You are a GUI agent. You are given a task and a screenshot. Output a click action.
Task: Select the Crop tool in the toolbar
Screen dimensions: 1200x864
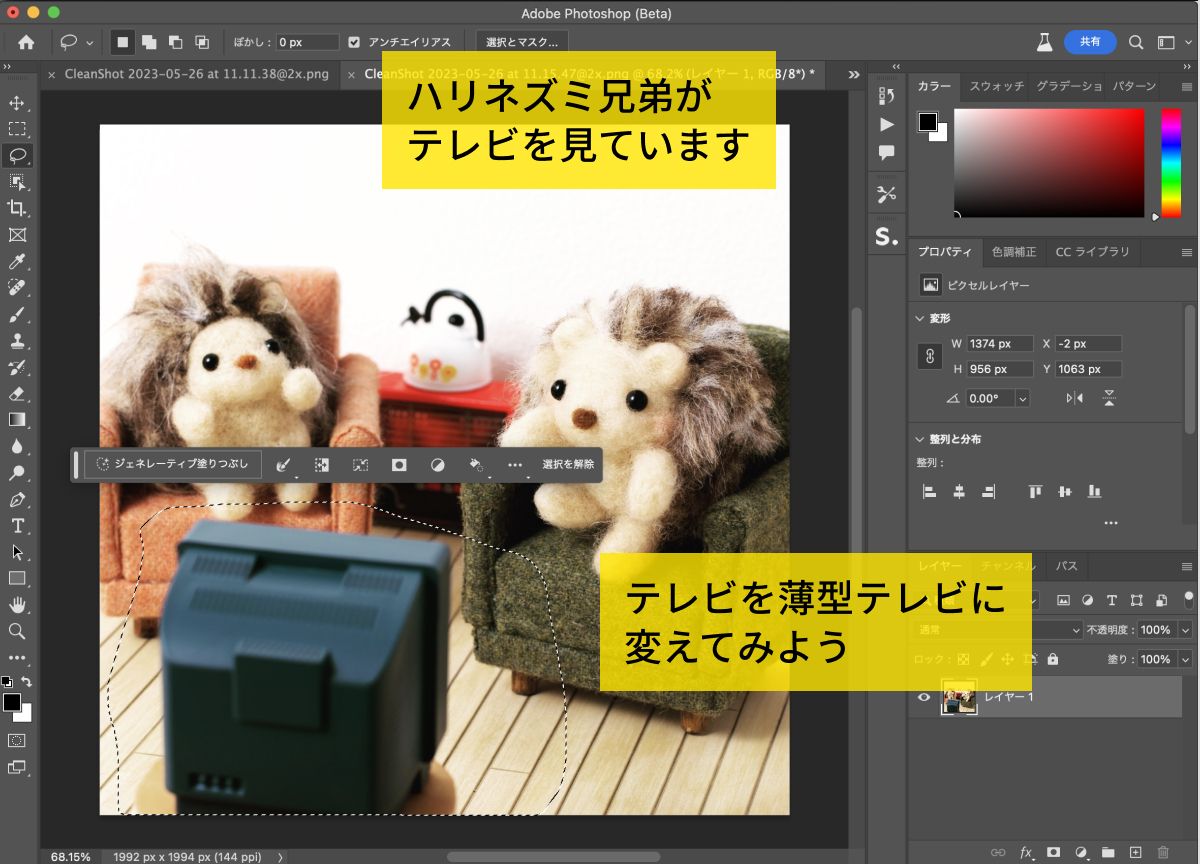point(17,208)
